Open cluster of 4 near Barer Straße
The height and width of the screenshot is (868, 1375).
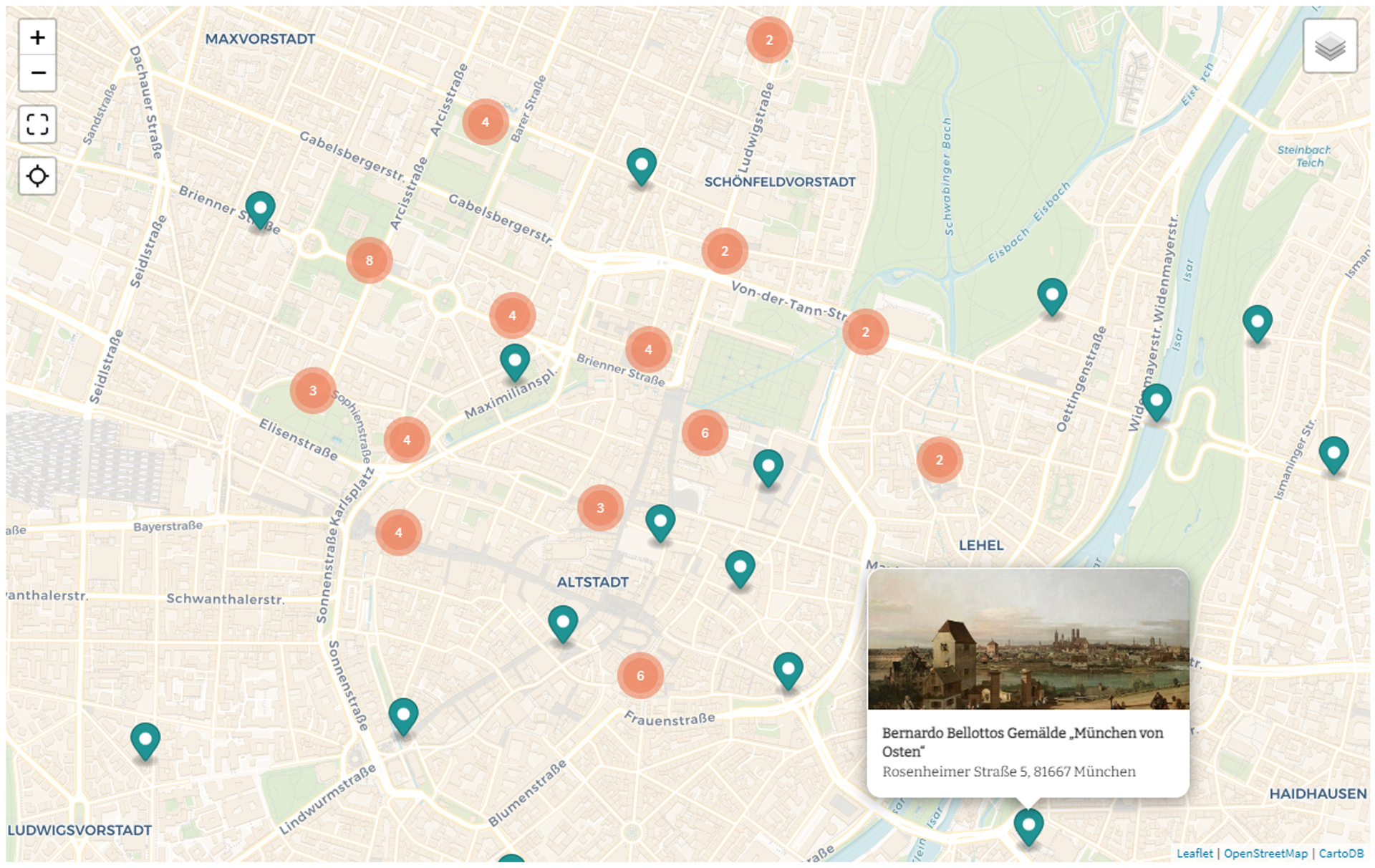point(486,122)
